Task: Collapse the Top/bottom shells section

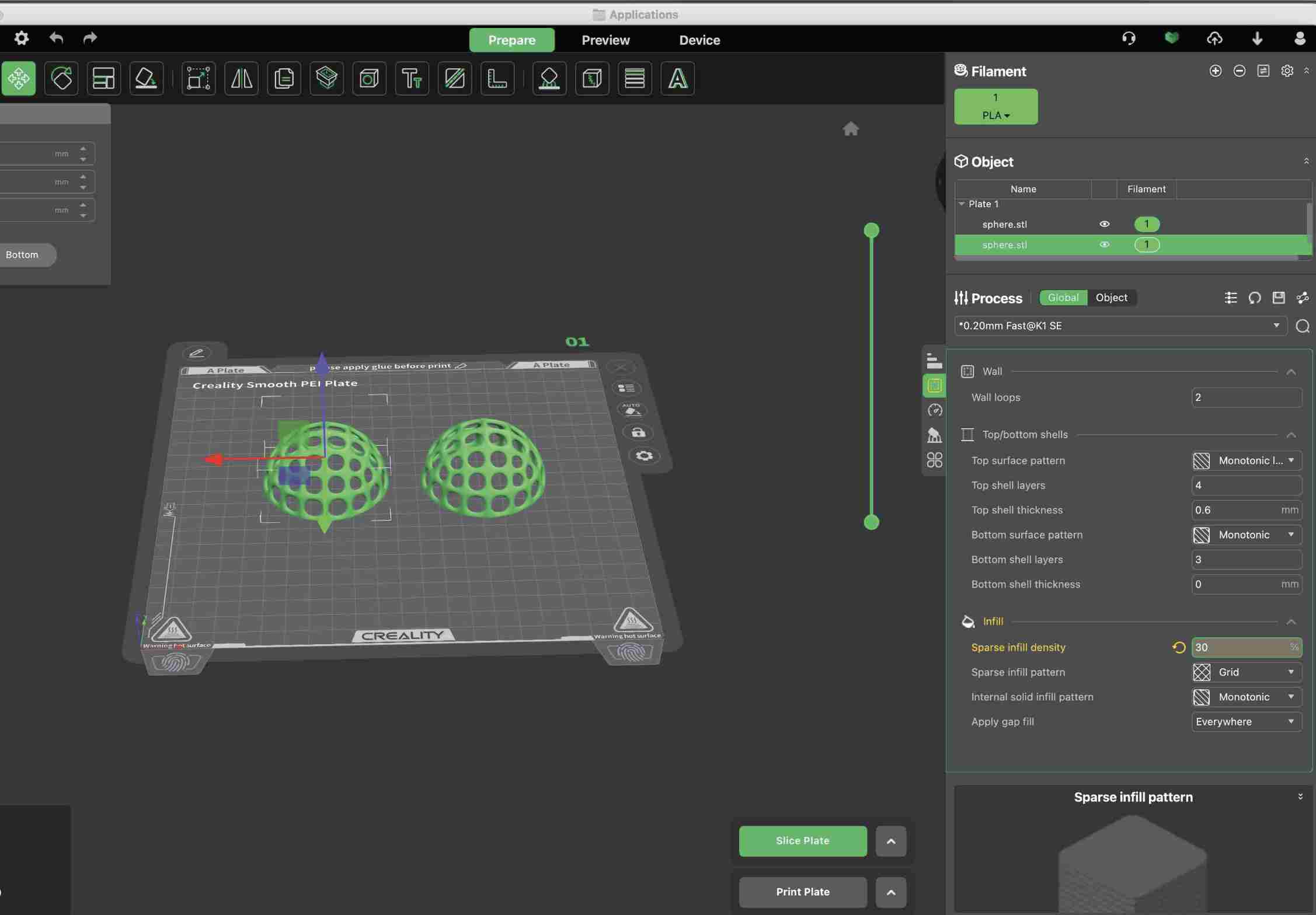Action: coord(1291,435)
